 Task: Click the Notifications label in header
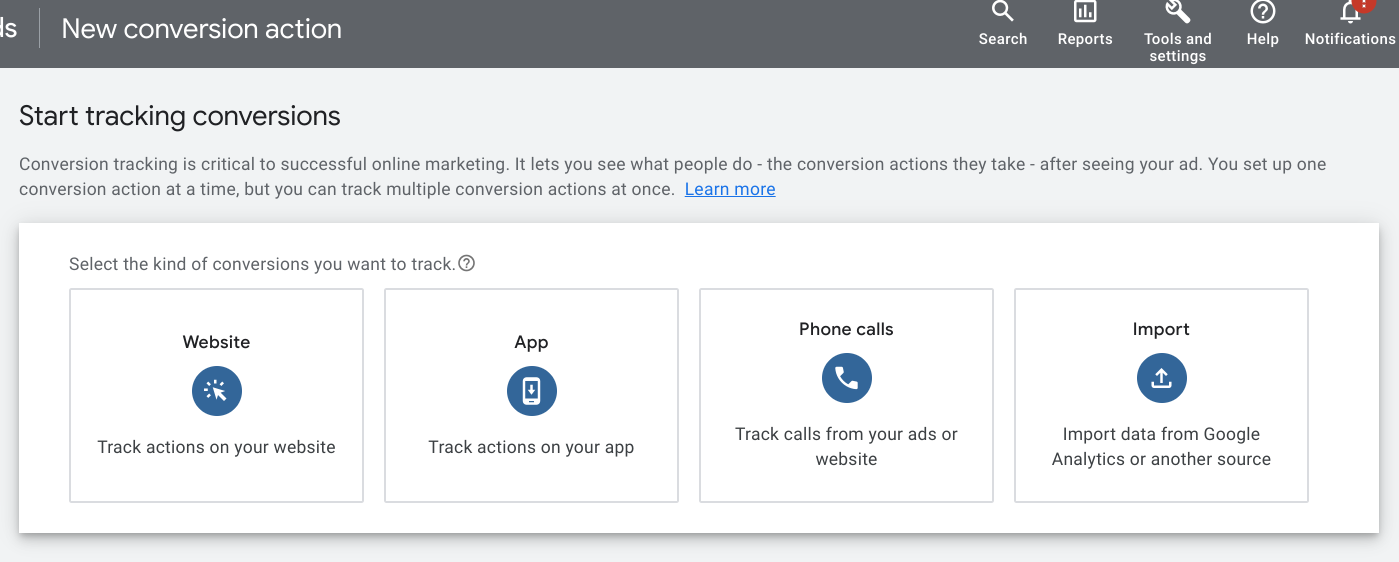(x=1350, y=39)
